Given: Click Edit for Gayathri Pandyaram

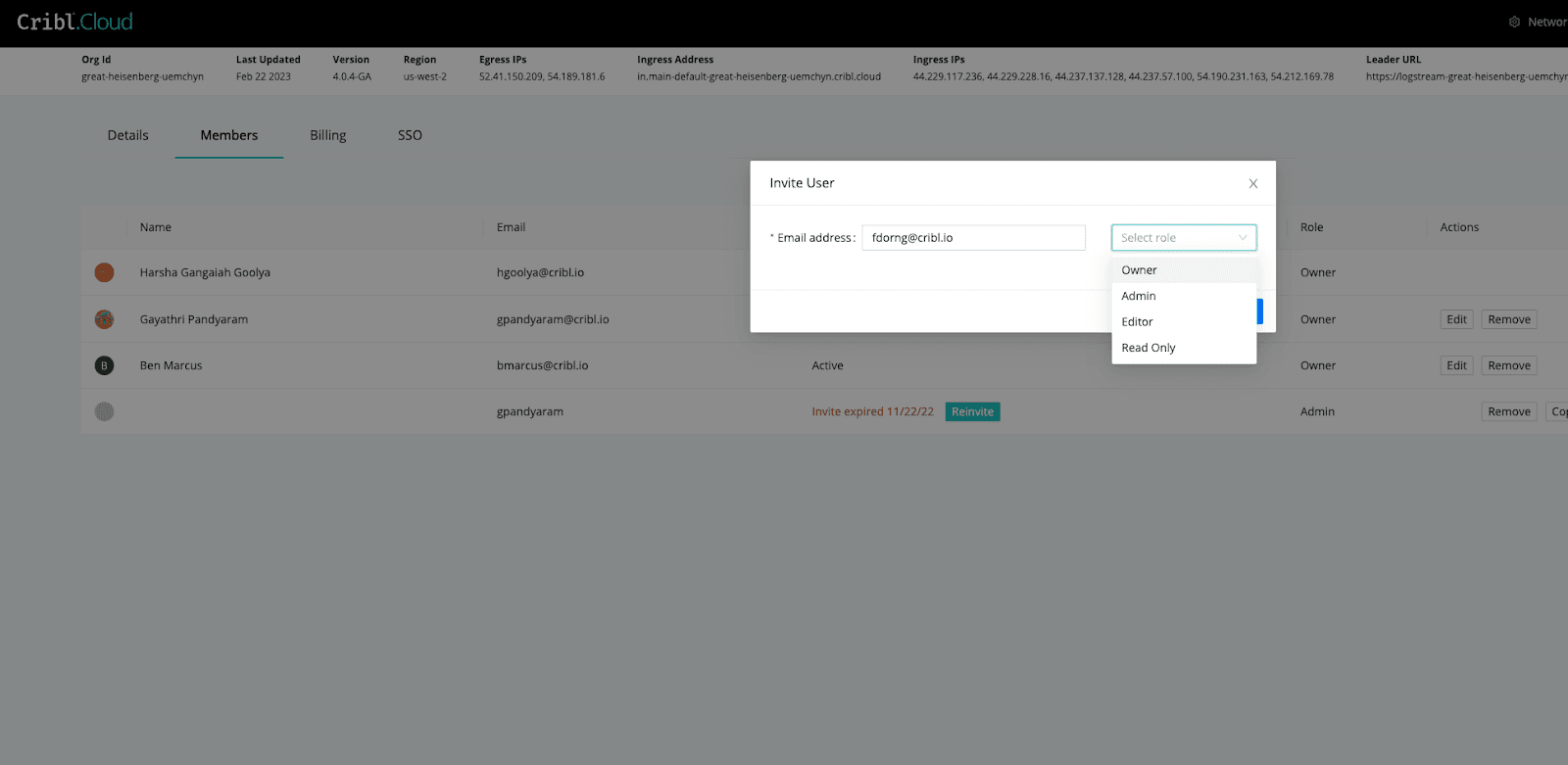Looking at the screenshot, I should click(1456, 319).
